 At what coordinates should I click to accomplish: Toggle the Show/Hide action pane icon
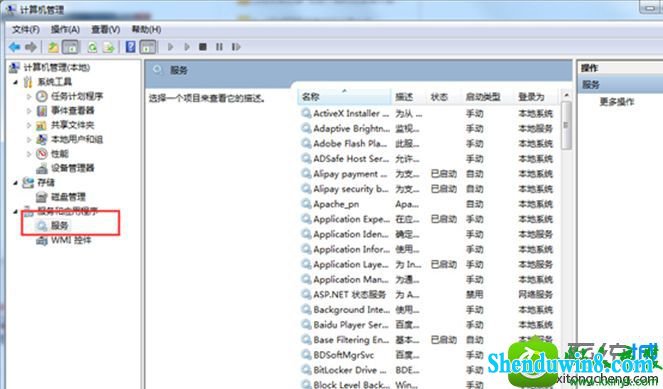tap(148, 47)
